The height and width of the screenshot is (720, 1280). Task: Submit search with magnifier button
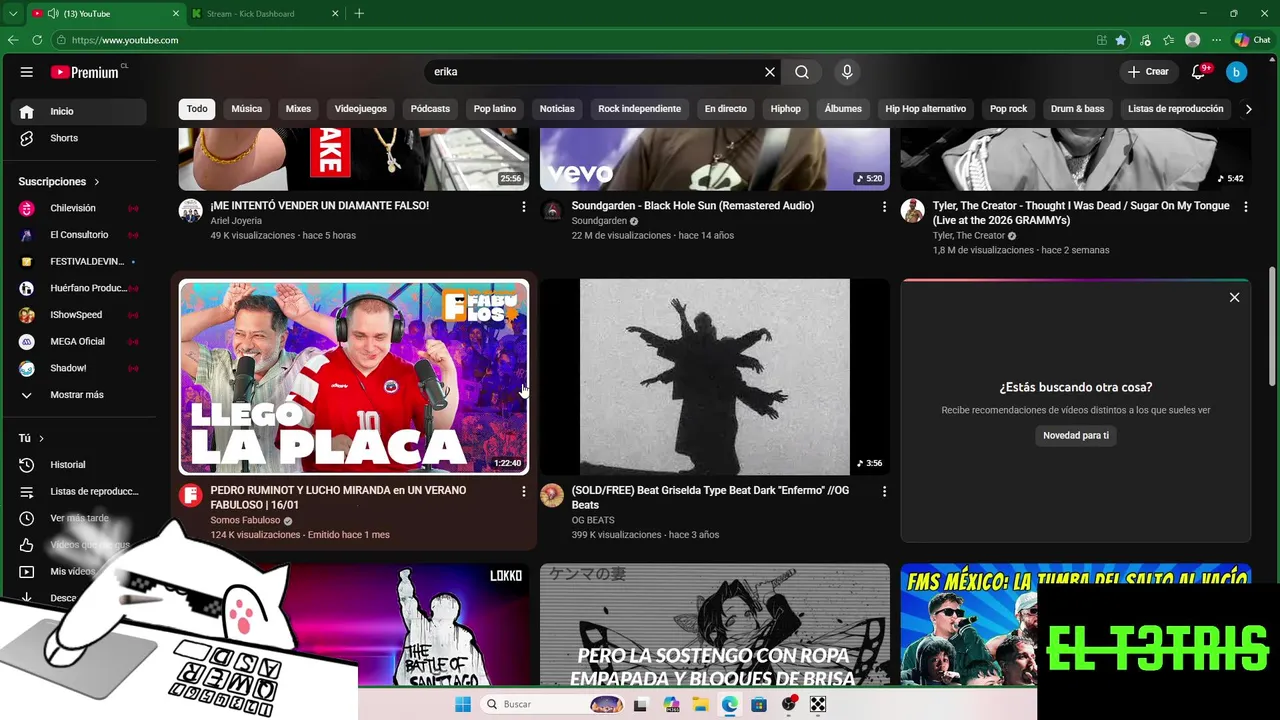802,72
